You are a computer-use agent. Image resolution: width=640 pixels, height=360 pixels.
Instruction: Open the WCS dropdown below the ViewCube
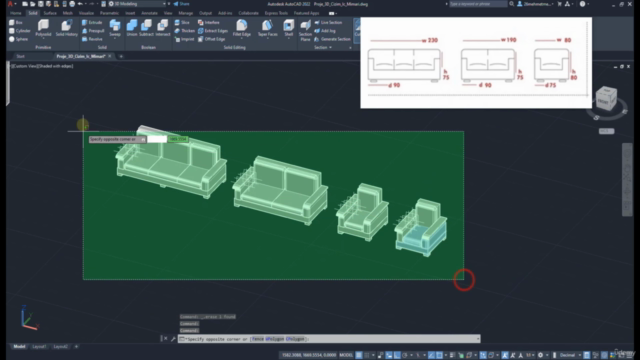[607, 131]
